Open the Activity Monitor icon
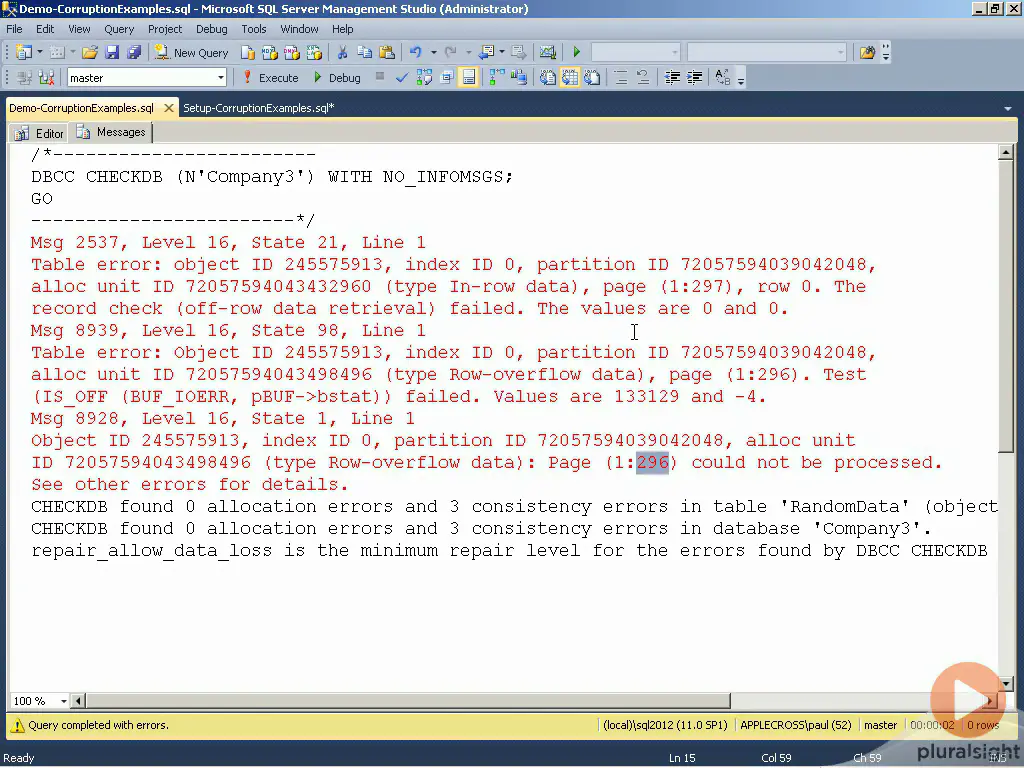The width and height of the screenshot is (1024, 768). [548, 52]
